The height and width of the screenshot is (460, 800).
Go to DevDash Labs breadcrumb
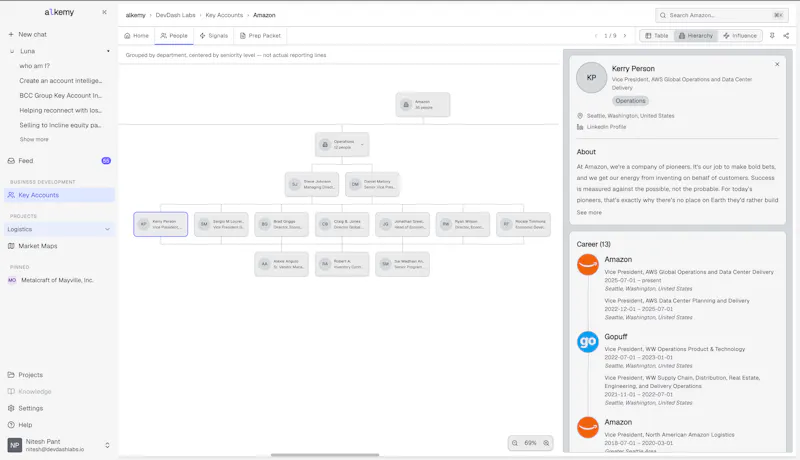pyautogui.click(x=176, y=15)
